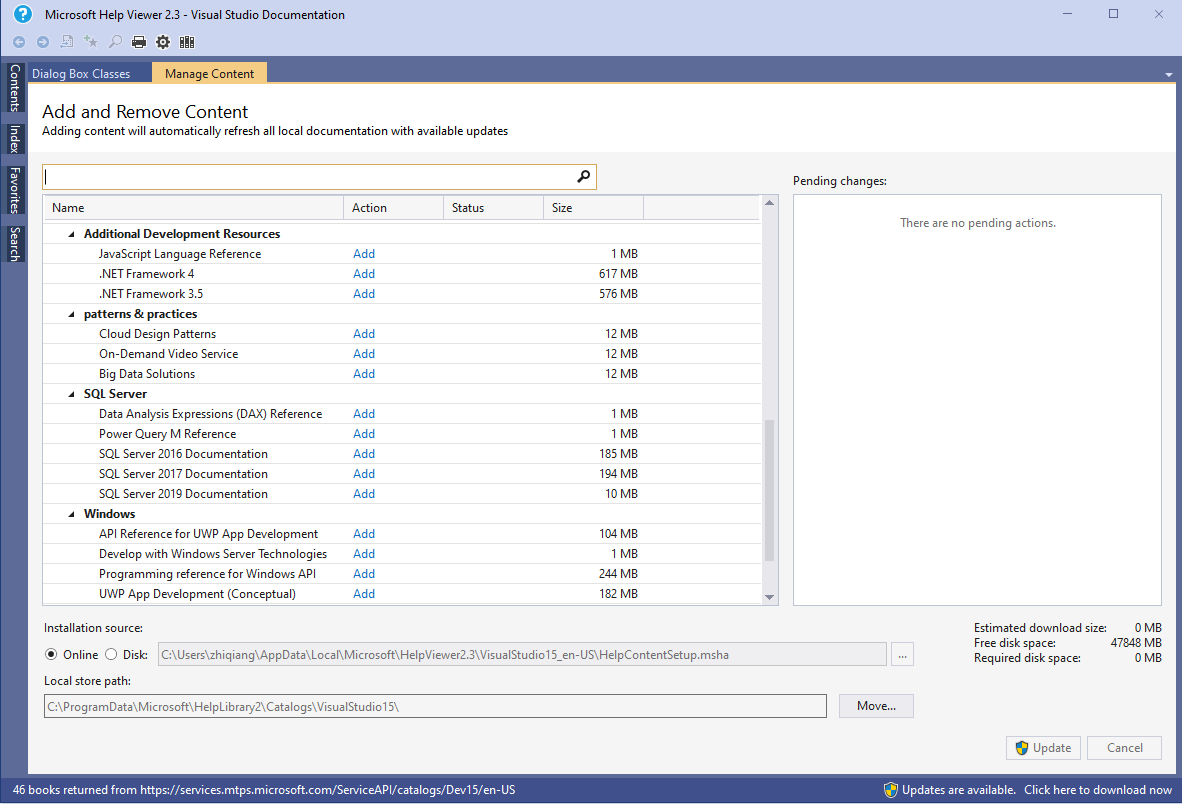Open the tab list dropdown arrow

coord(1168,75)
